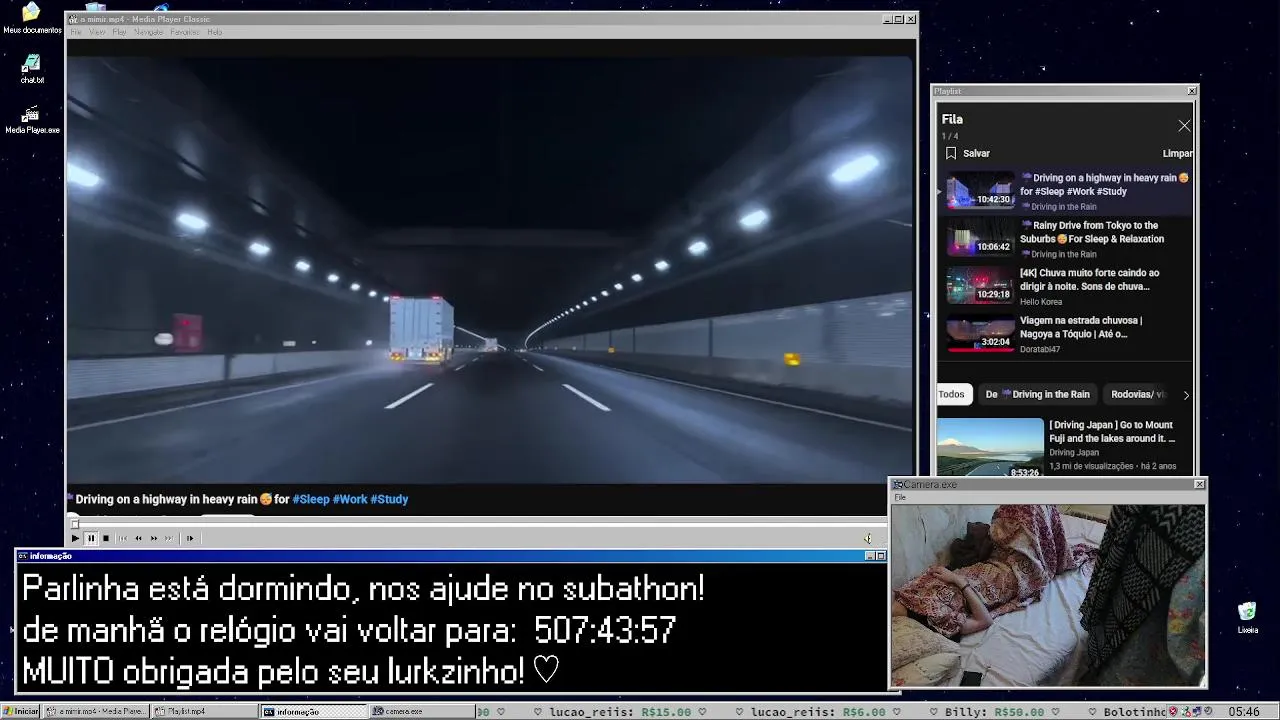Open Meus documentos desktop folder icon

coord(32,17)
